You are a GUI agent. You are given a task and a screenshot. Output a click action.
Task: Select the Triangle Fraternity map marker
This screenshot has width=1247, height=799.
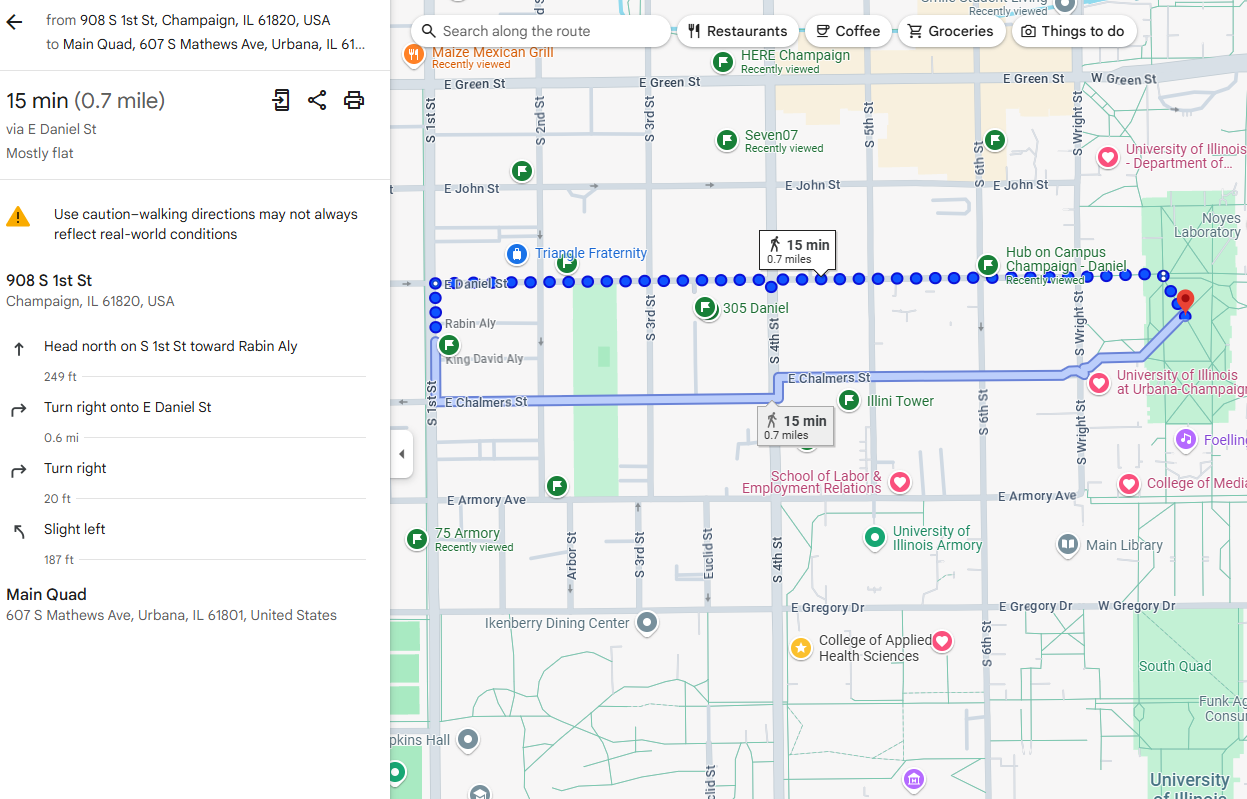pos(516,254)
